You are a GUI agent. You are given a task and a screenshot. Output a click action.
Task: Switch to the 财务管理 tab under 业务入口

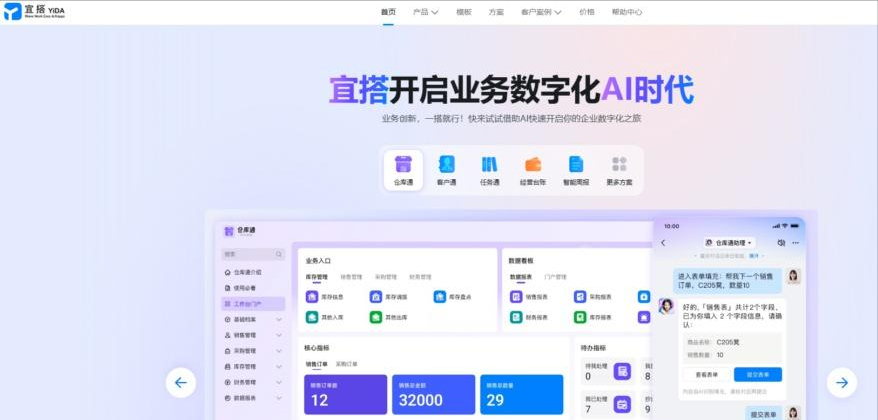pos(420,277)
